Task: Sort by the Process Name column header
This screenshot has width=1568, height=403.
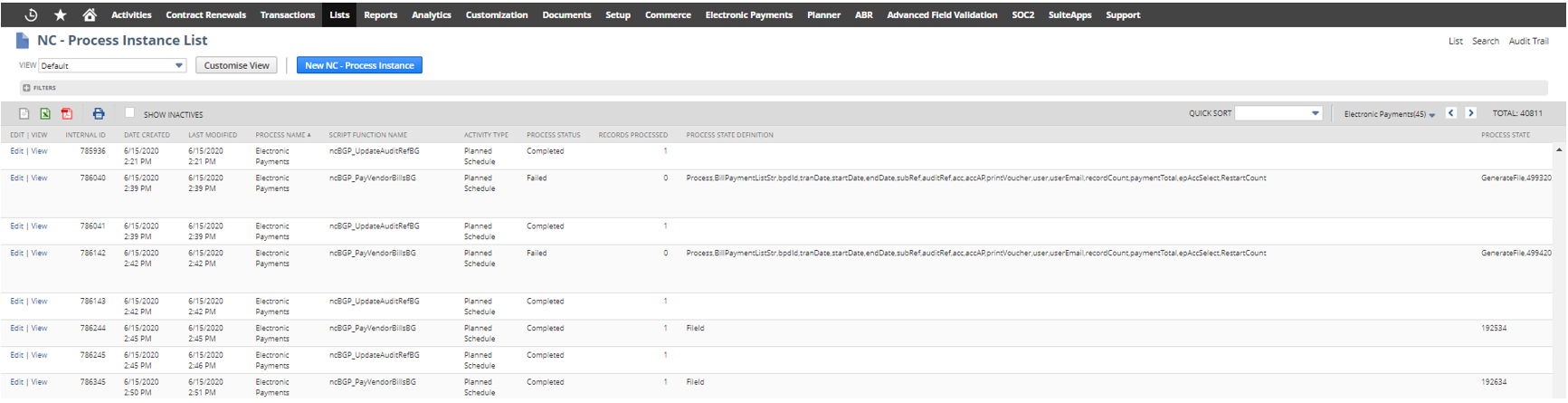Action: (x=282, y=135)
